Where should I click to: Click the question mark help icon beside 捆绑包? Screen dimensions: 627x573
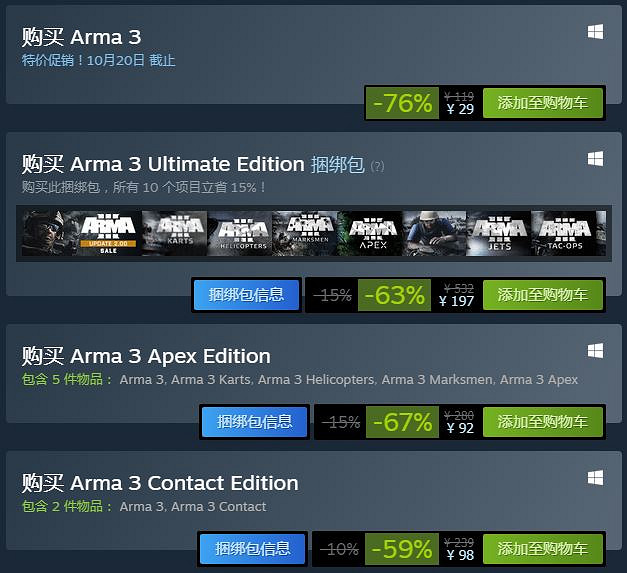pyautogui.click(x=377, y=166)
